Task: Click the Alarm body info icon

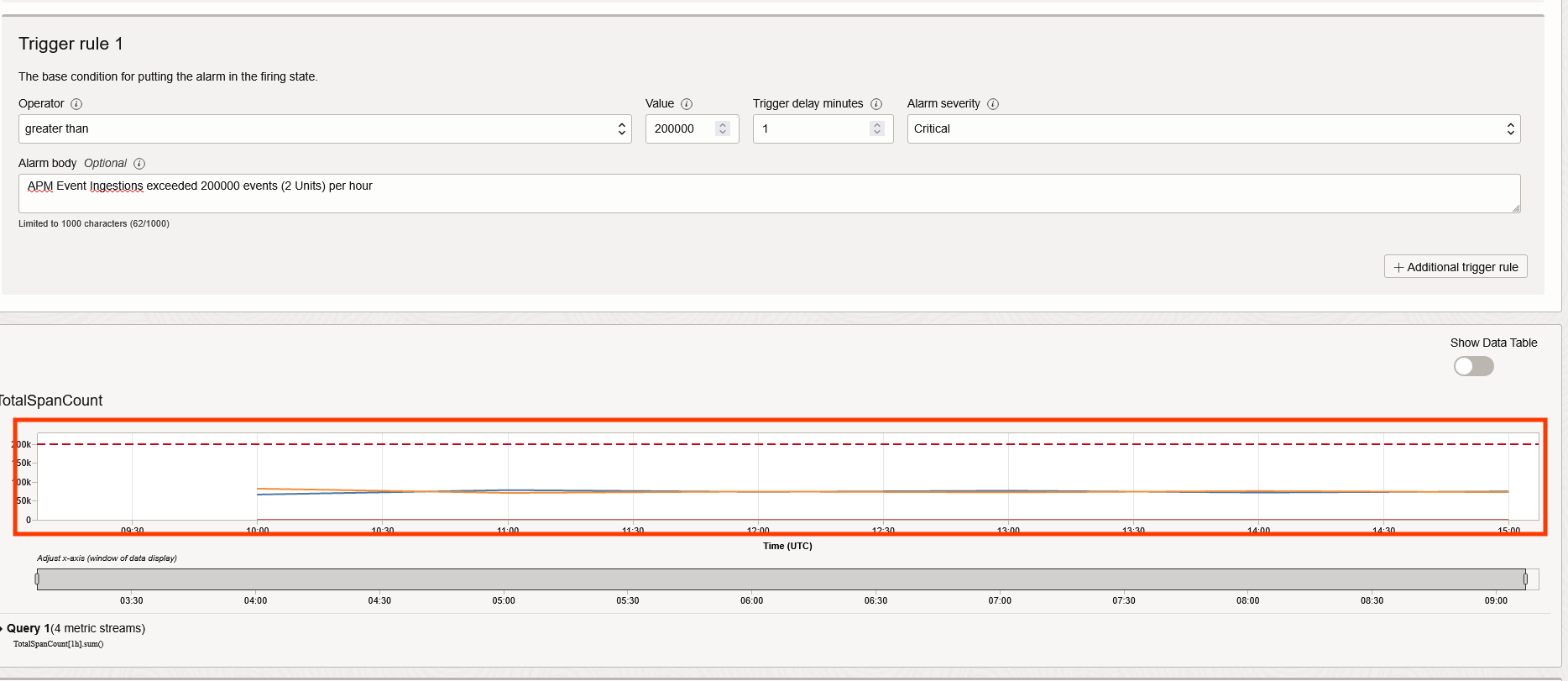Action: tap(139, 164)
